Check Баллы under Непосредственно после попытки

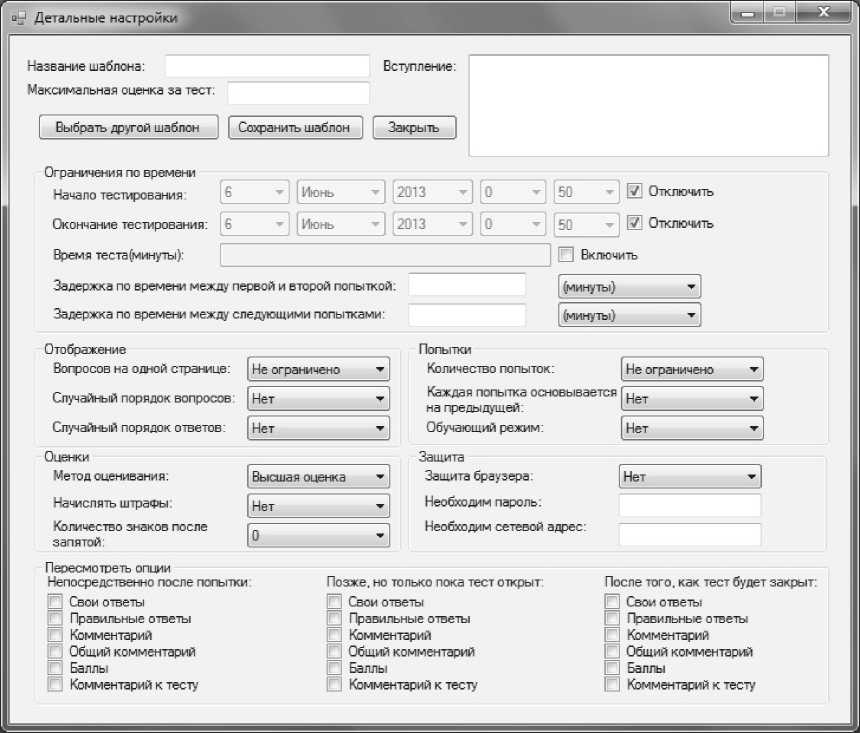pos(55,668)
